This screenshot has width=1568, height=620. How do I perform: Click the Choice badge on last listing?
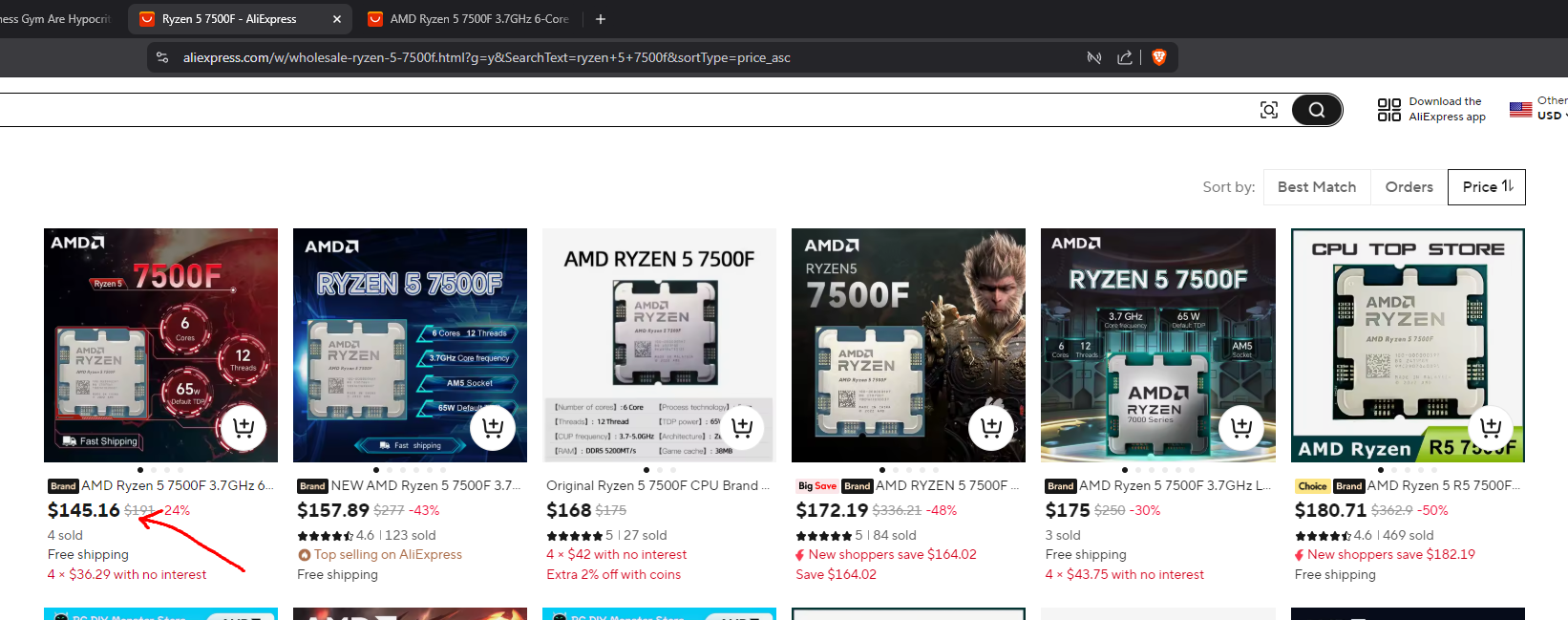tap(1312, 486)
